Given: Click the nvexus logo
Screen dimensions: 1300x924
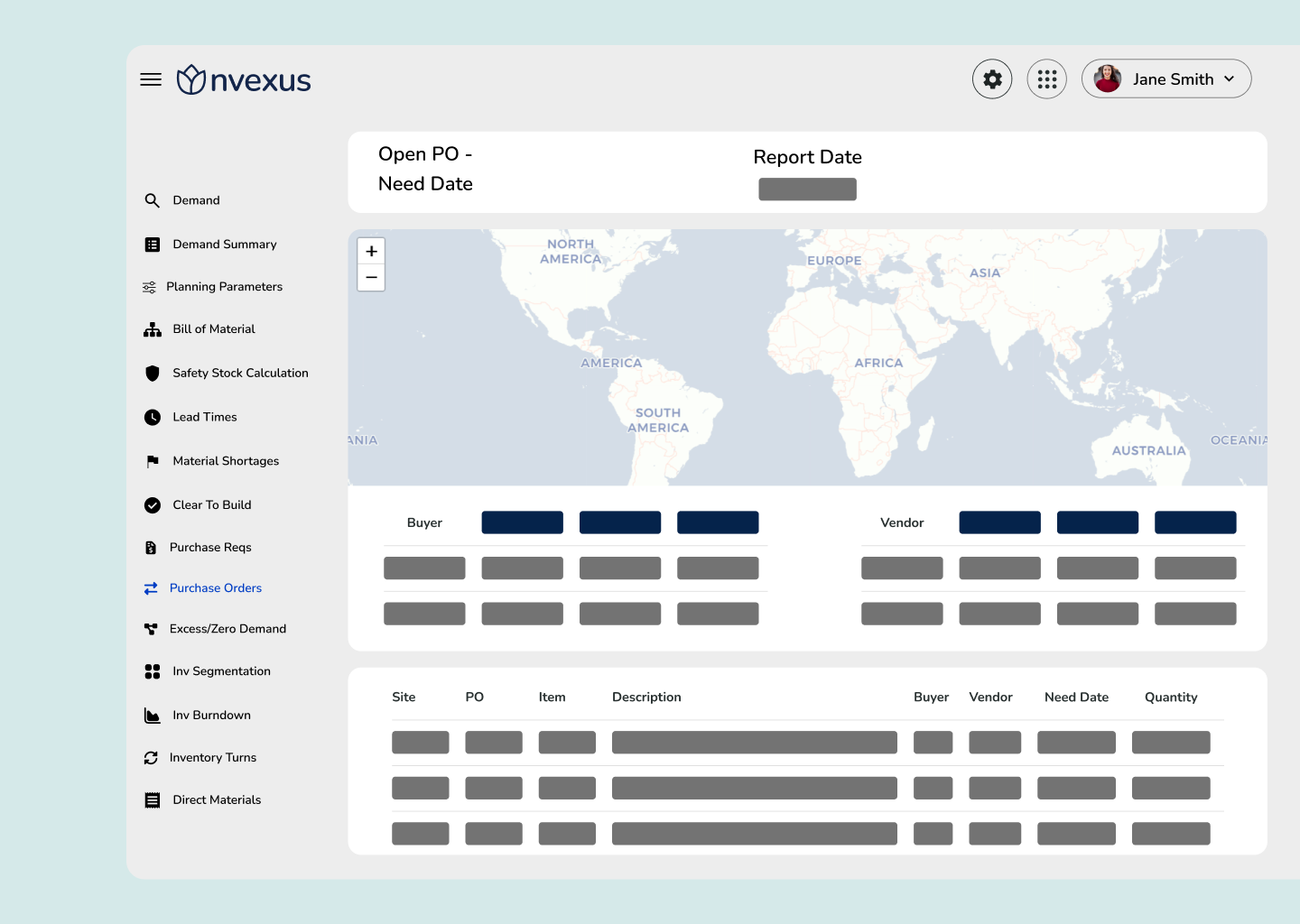Looking at the screenshot, I should tap(244, 79).
